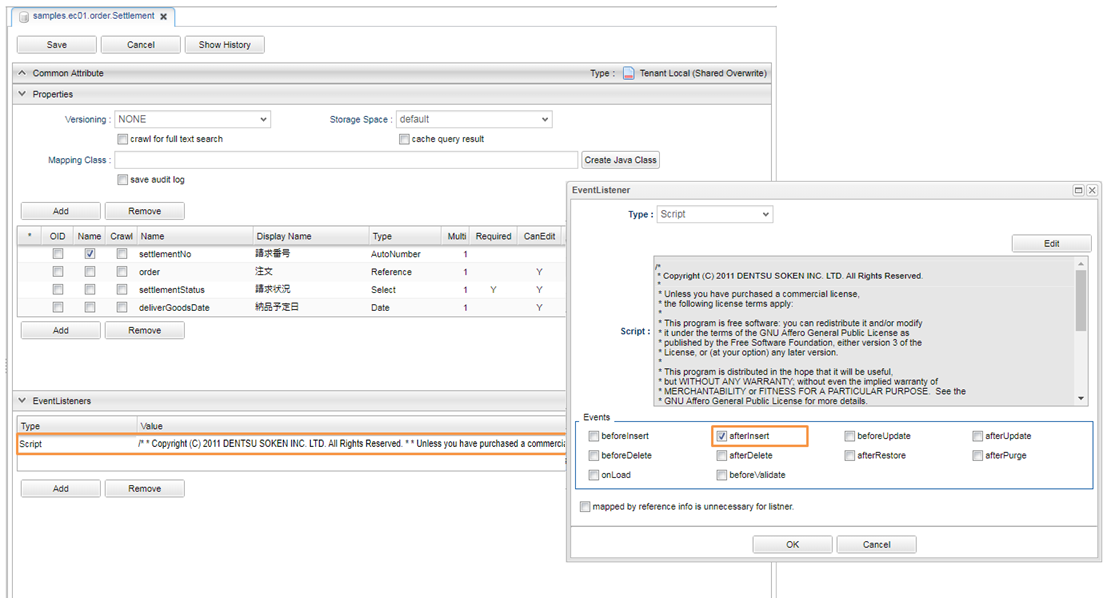Screen dimensions: 1119x598
Task: Click the AutoNumber type cell
Action: [x=395, y=254]
